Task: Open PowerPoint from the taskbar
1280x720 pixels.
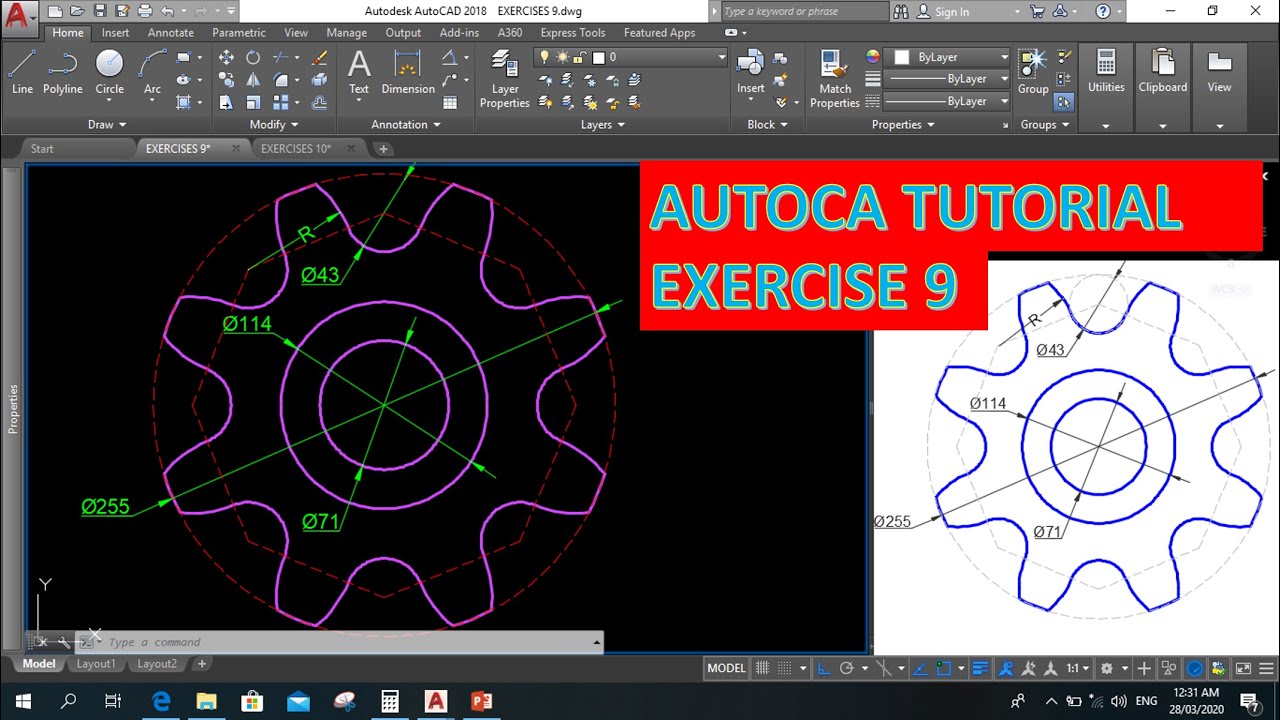Action: click(482, 701)
